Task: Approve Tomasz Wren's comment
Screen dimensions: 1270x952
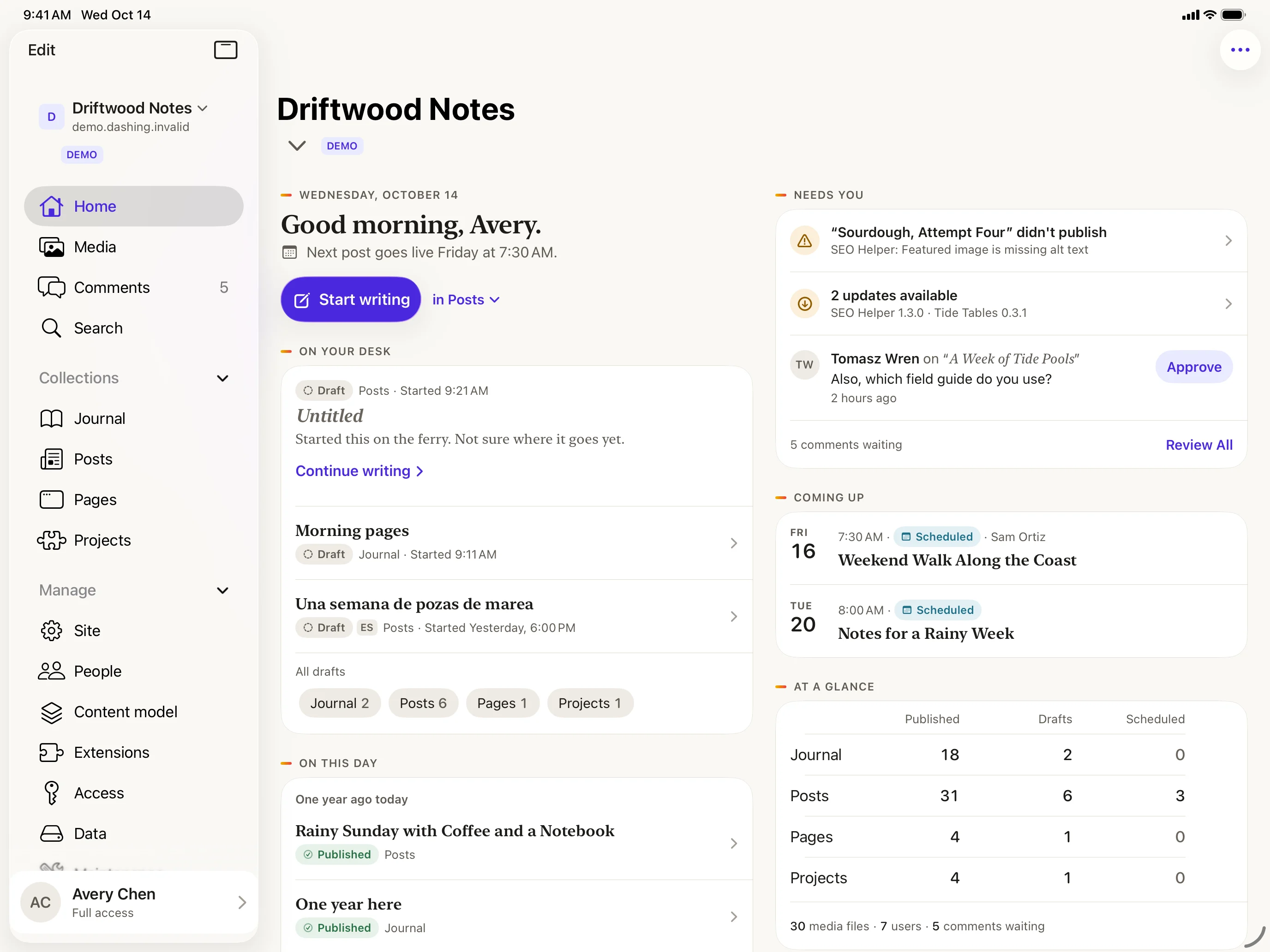Action: (1194, 367)
